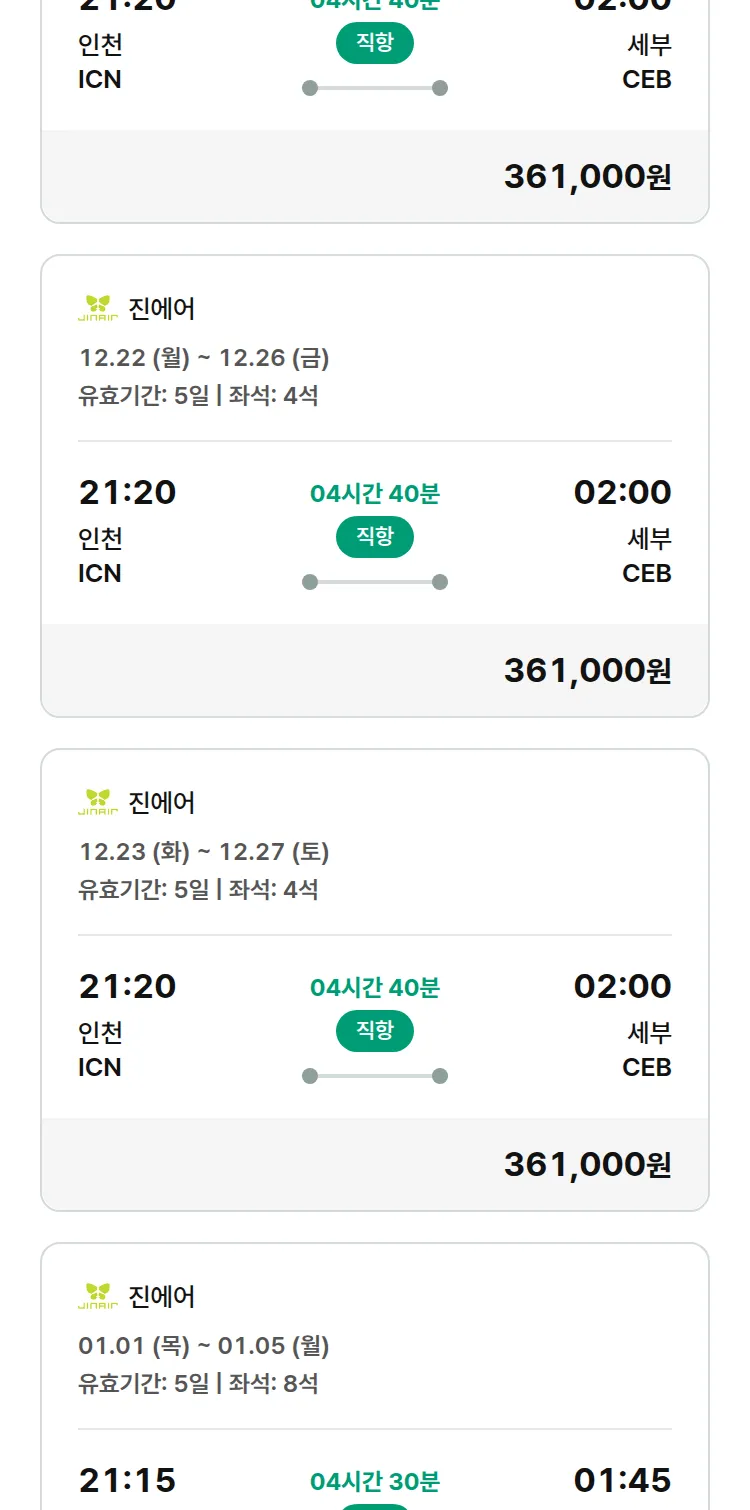Select the 직항 badge on the 12.23 flight
This screenshot has height=1510, width=750.
tap(375, 1031)
